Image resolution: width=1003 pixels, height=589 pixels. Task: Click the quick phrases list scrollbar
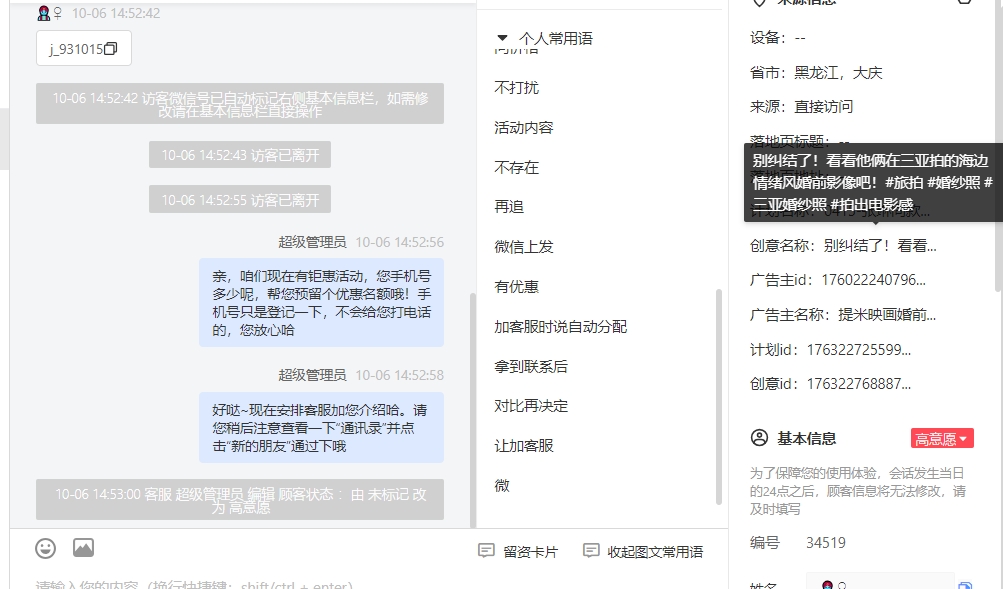click(x=718, y=397)
